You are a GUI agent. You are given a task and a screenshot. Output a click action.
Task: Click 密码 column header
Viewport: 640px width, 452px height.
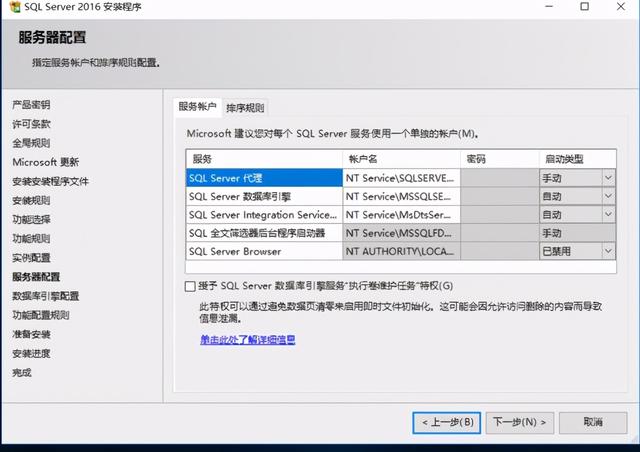(x=500, y=159)
